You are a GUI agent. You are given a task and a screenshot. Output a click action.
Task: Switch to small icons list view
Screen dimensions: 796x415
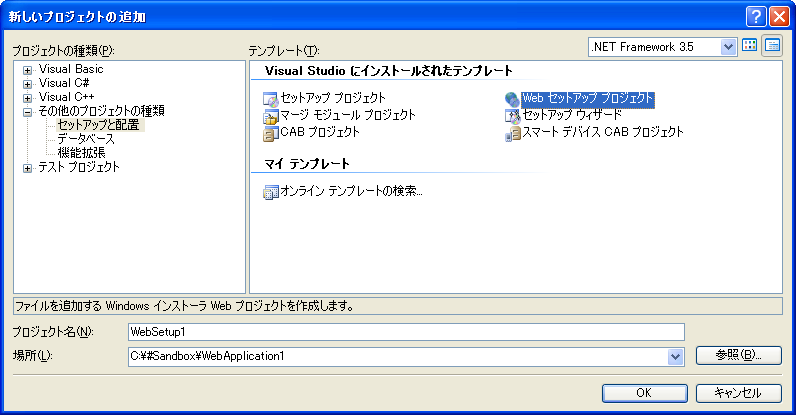(x=772, y=46)
